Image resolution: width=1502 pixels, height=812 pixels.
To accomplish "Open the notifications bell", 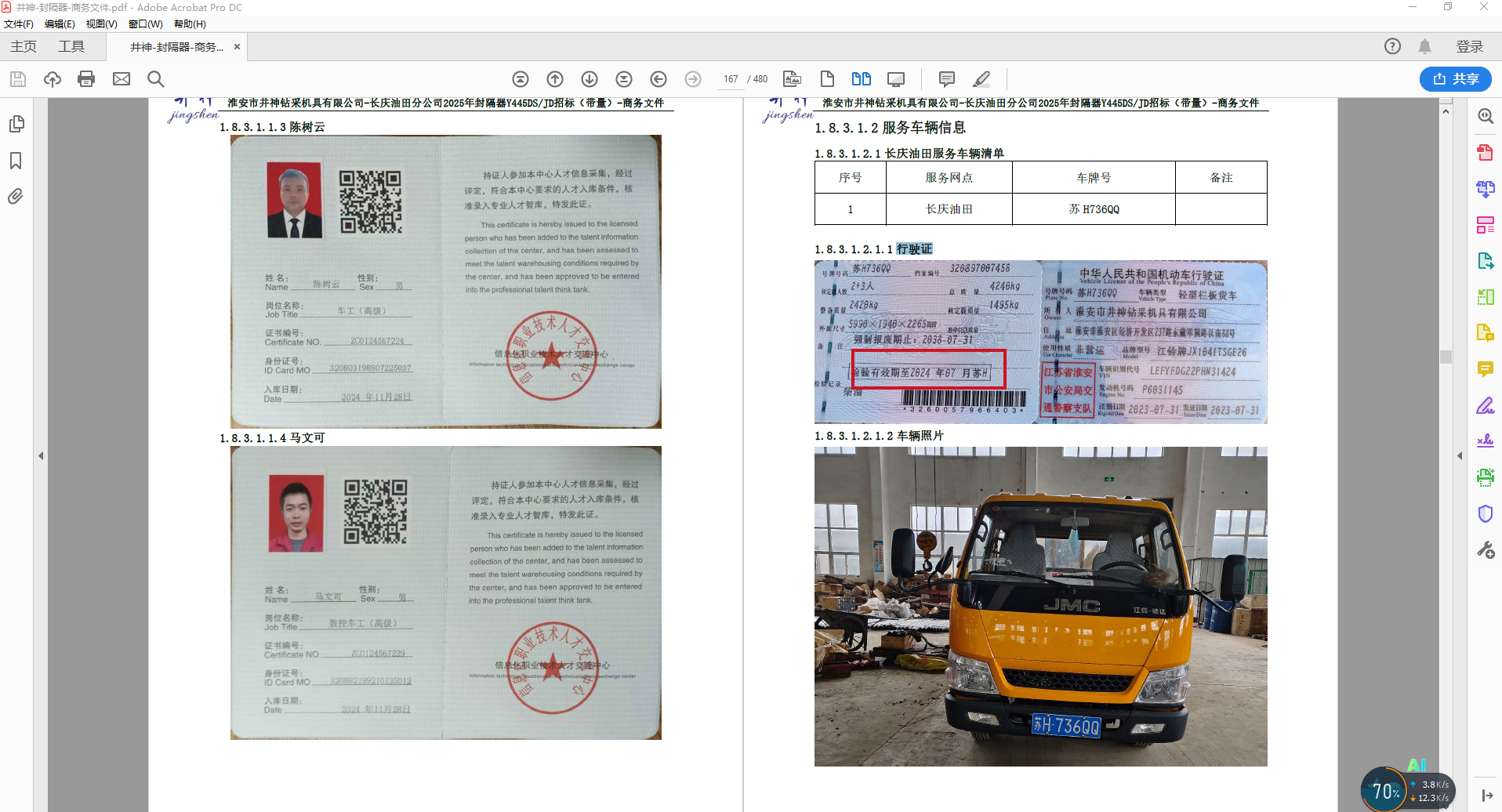I will [1425, 46].
